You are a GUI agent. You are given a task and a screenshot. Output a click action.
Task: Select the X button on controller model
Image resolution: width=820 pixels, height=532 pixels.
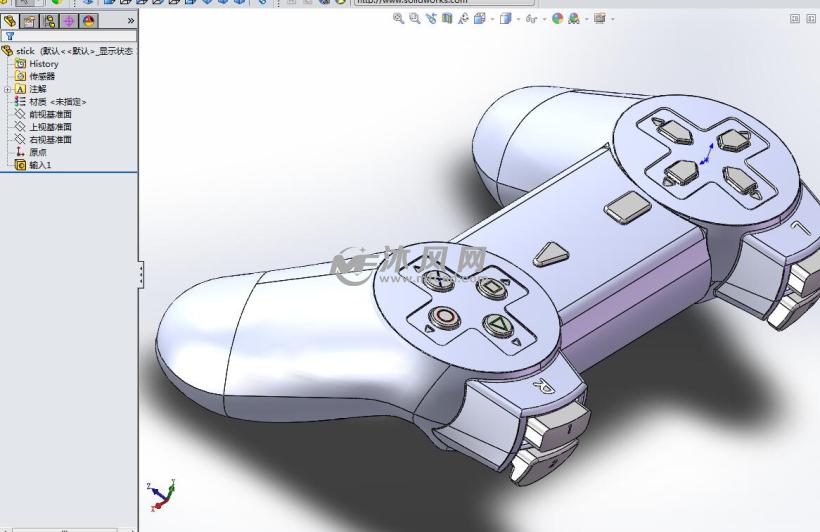pos(438,280)
